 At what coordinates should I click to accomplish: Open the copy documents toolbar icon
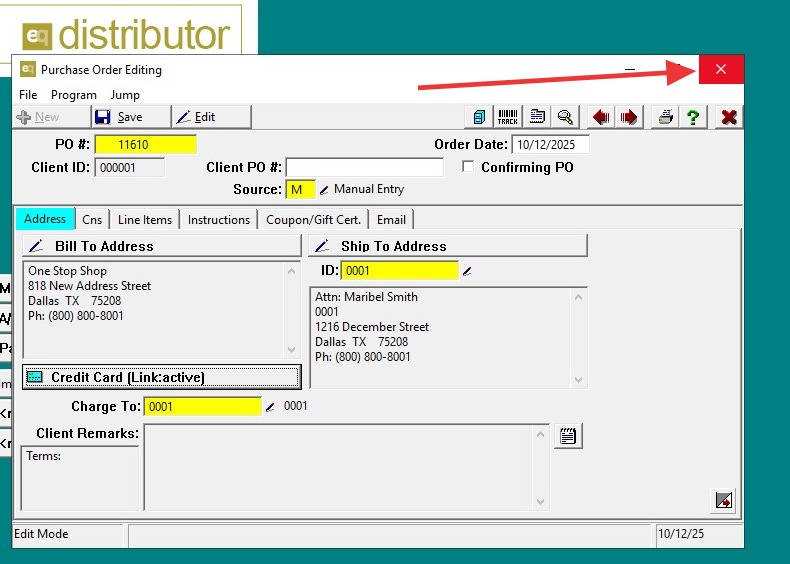pyautogui.click(x=479, y=117)
